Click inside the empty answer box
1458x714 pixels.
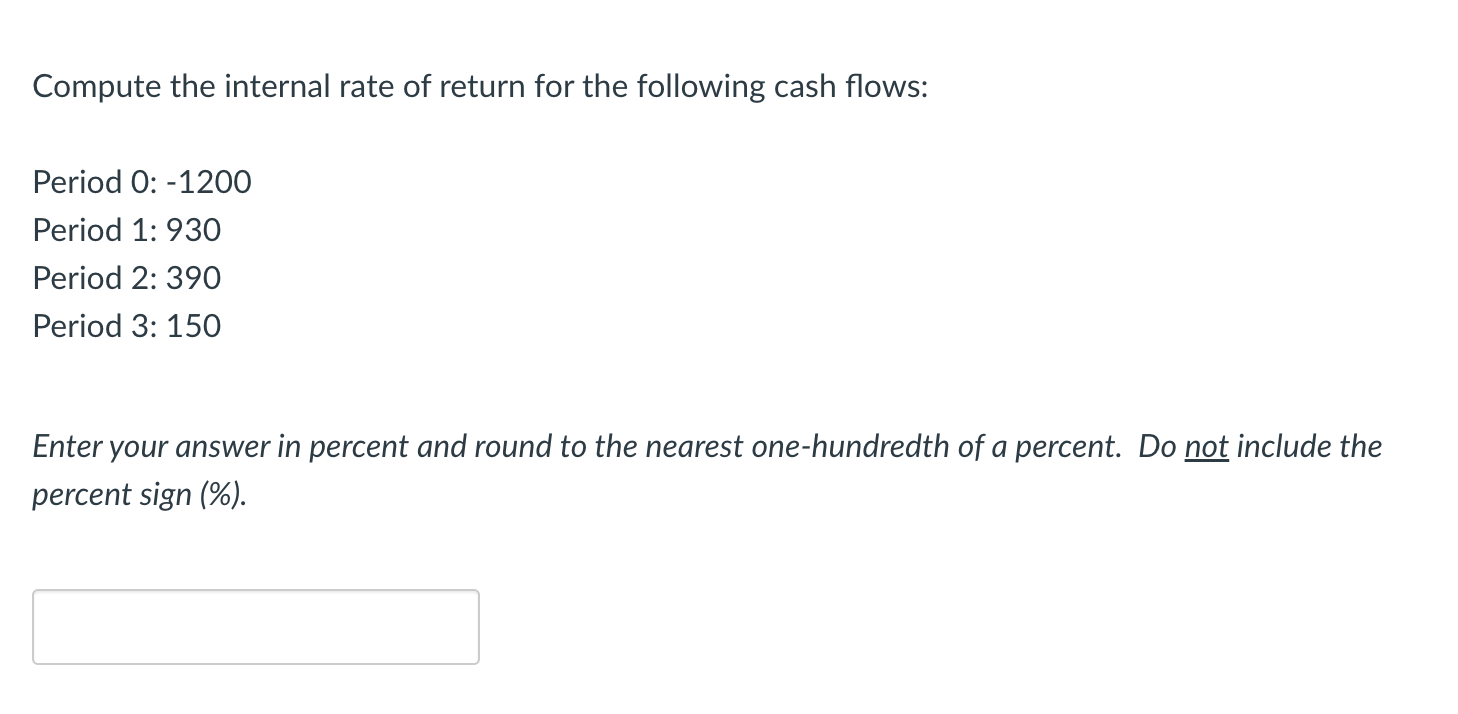(255, 627)
